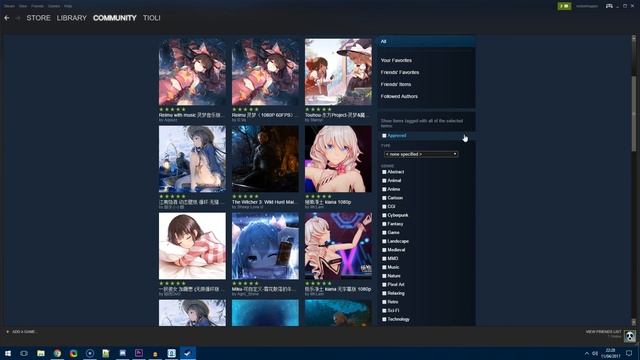
Task: Enable the Cyberpunk filter
Action: tap(384, 215)
